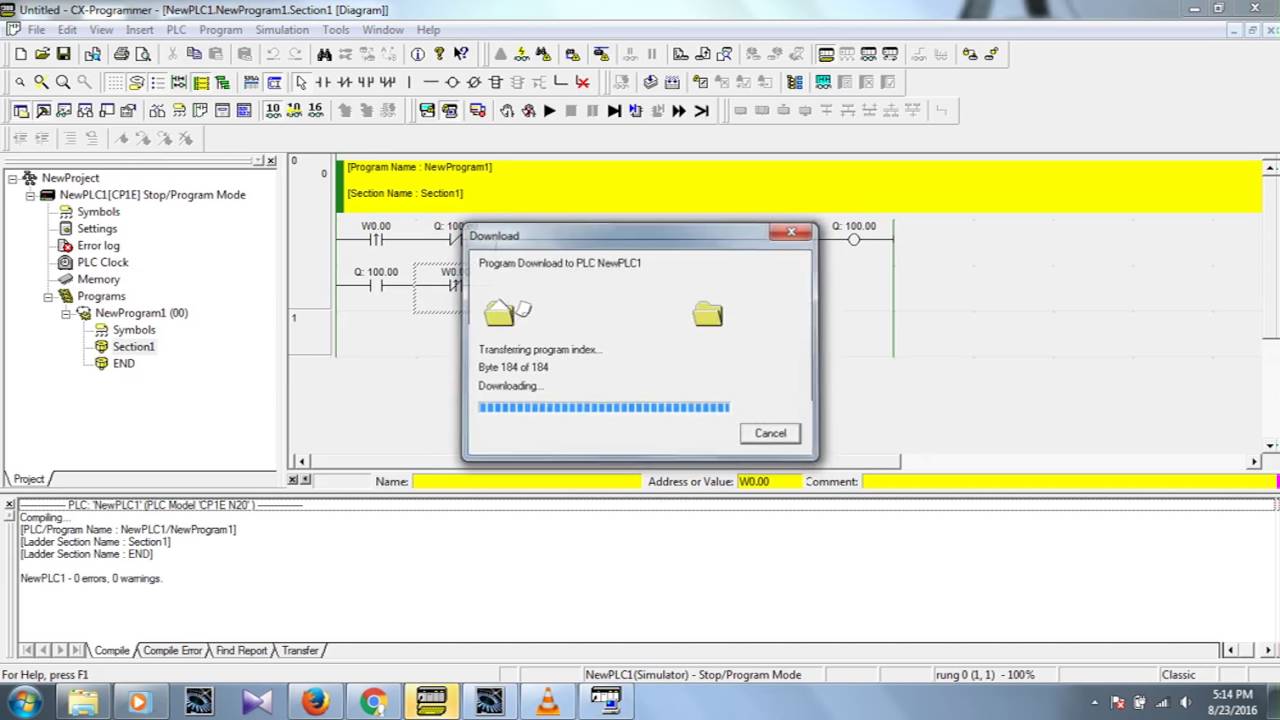Click the simulation Step Run icon
Viewport: 1280px width, 720px height.
614,111
